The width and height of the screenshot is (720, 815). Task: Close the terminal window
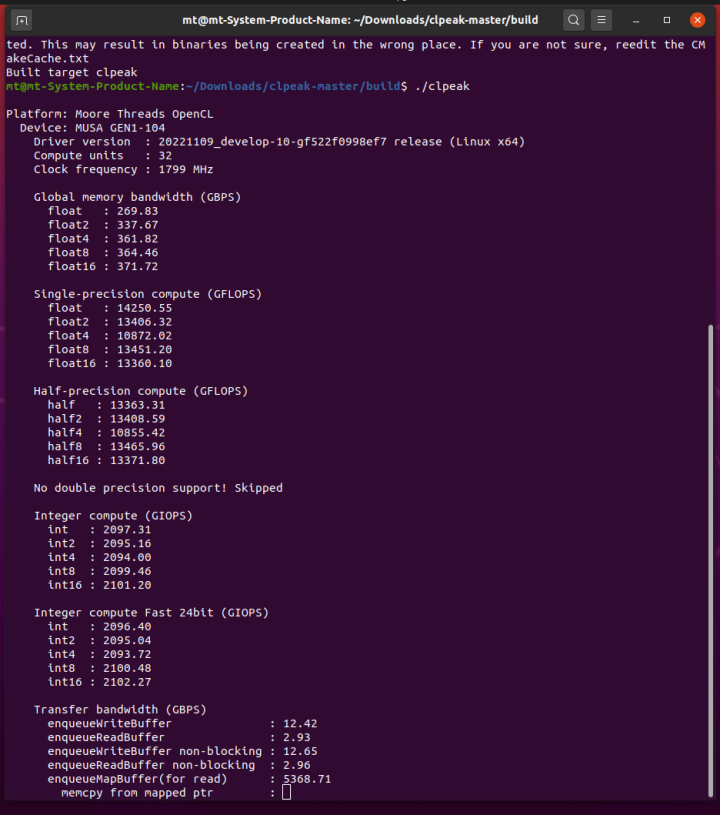pyautogui.click(x=698, y=20)
